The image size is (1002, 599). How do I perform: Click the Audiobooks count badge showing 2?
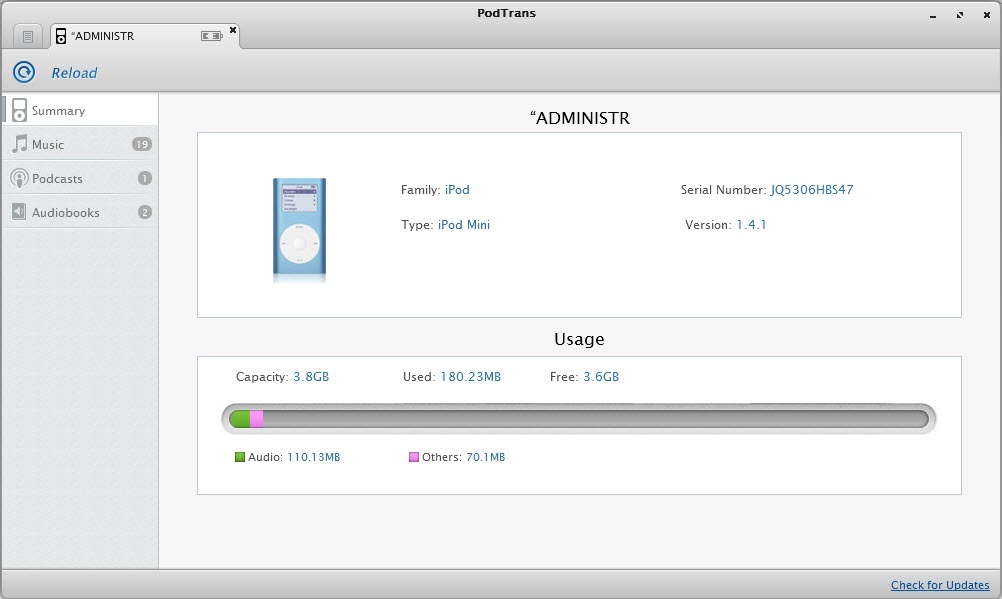coord(145,212)
